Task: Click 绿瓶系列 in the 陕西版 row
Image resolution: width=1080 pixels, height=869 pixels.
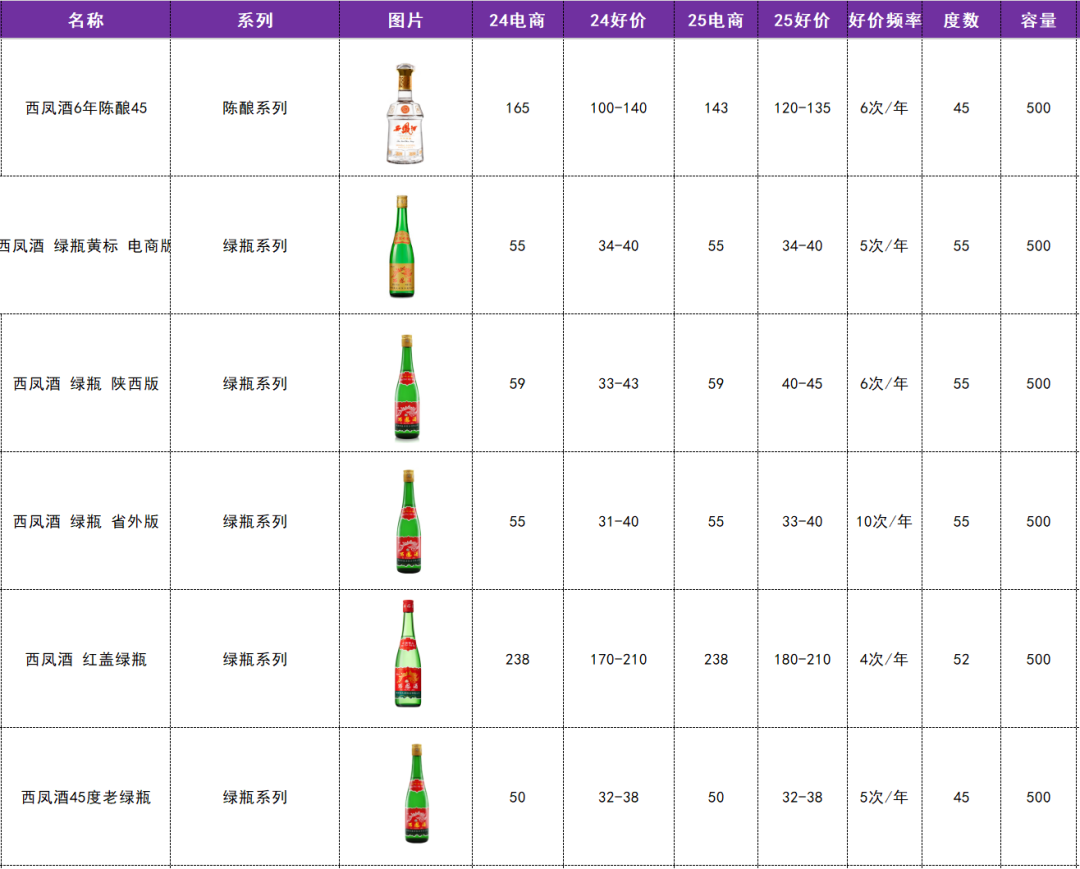Action: pyautogui.click(x=255, y=384)
